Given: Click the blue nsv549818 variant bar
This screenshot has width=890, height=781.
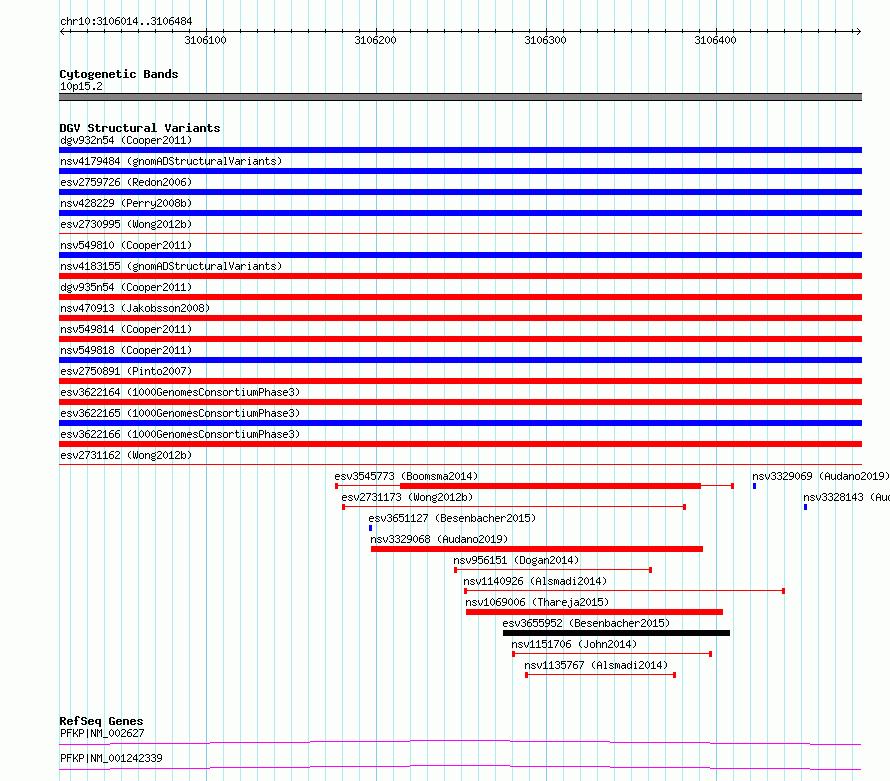Looking at the screenshot, I should (460, 360).
